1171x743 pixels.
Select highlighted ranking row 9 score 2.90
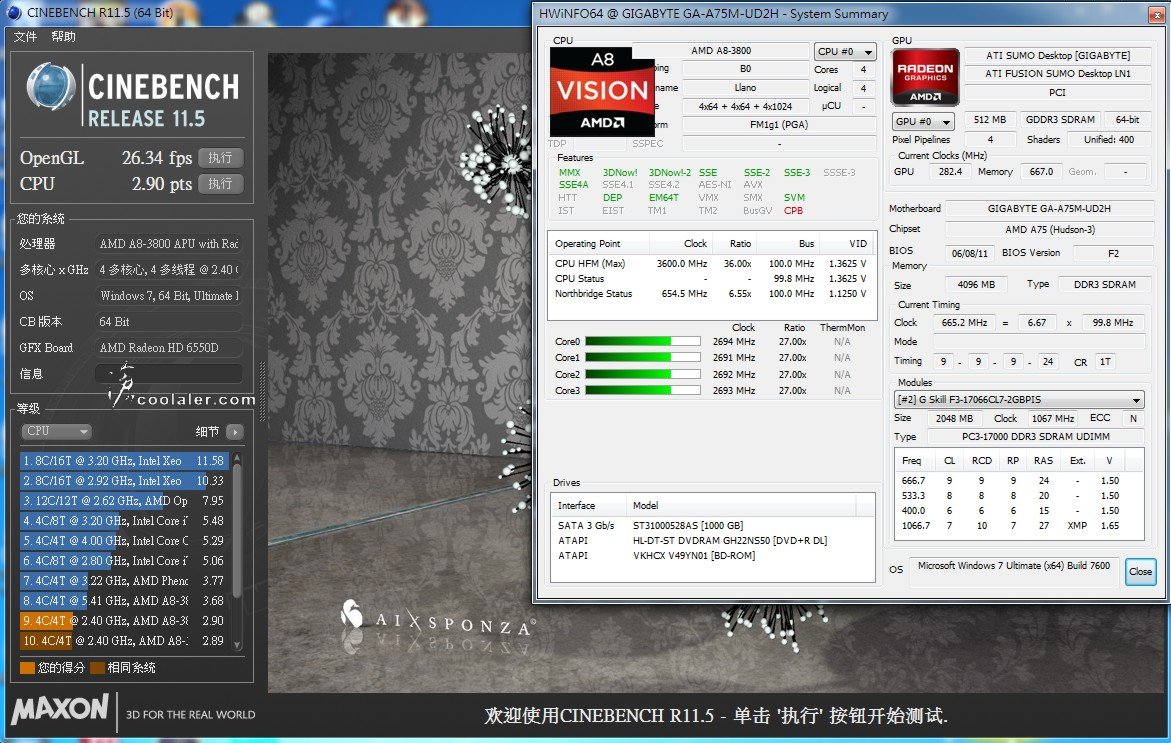(124, 621)
